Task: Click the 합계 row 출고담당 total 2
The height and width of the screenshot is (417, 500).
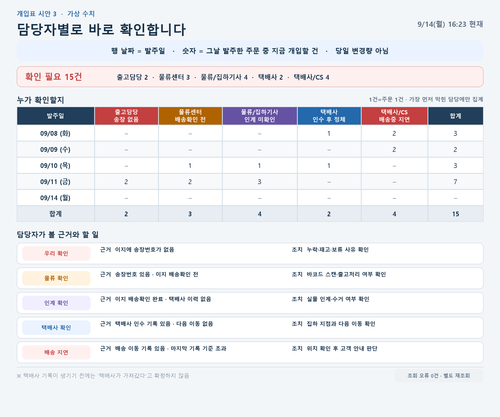Action: point(126,214)
